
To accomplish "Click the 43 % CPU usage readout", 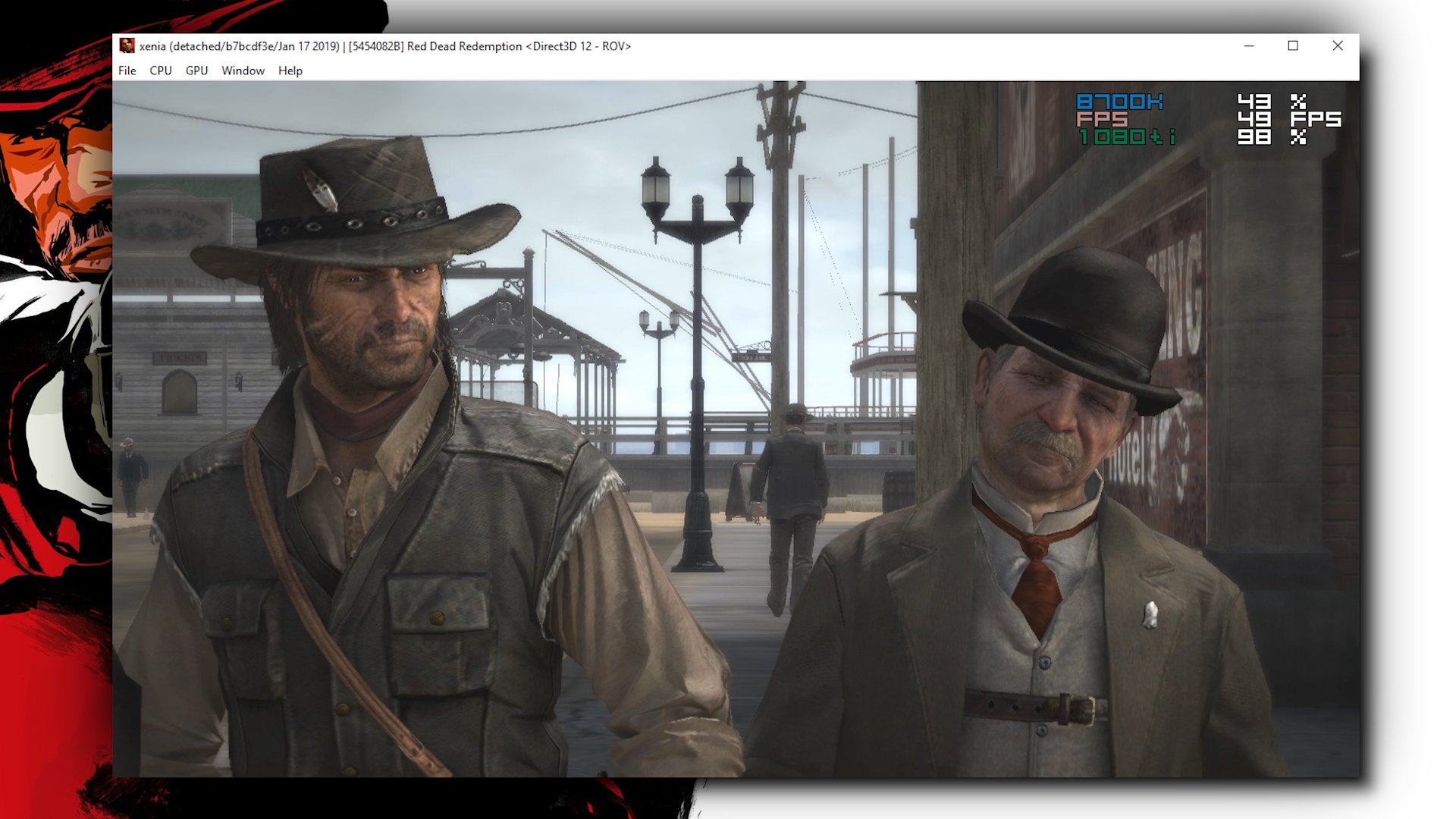I will (1254, 102).
